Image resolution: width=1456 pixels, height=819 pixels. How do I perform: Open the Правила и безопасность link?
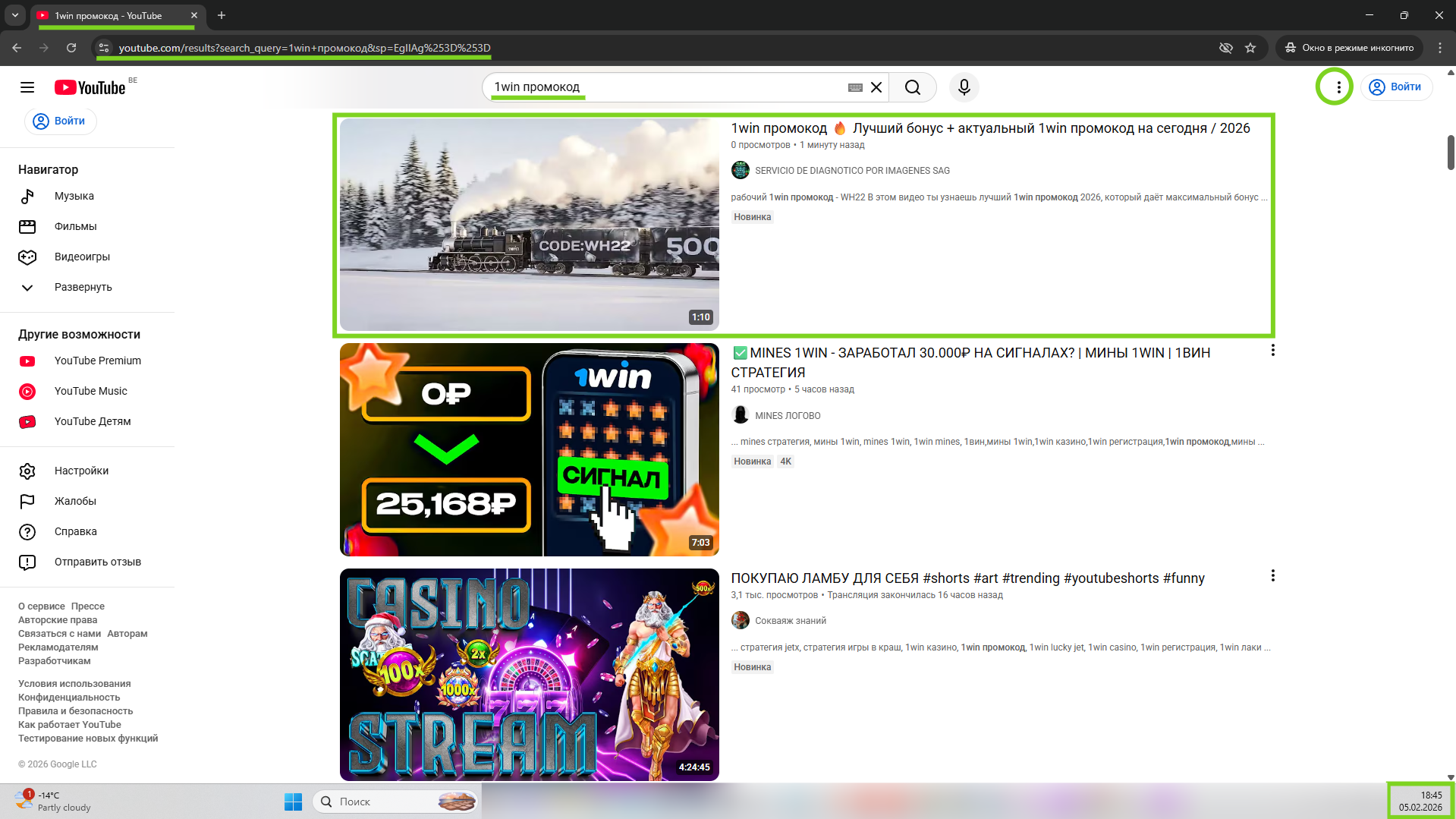76,711
